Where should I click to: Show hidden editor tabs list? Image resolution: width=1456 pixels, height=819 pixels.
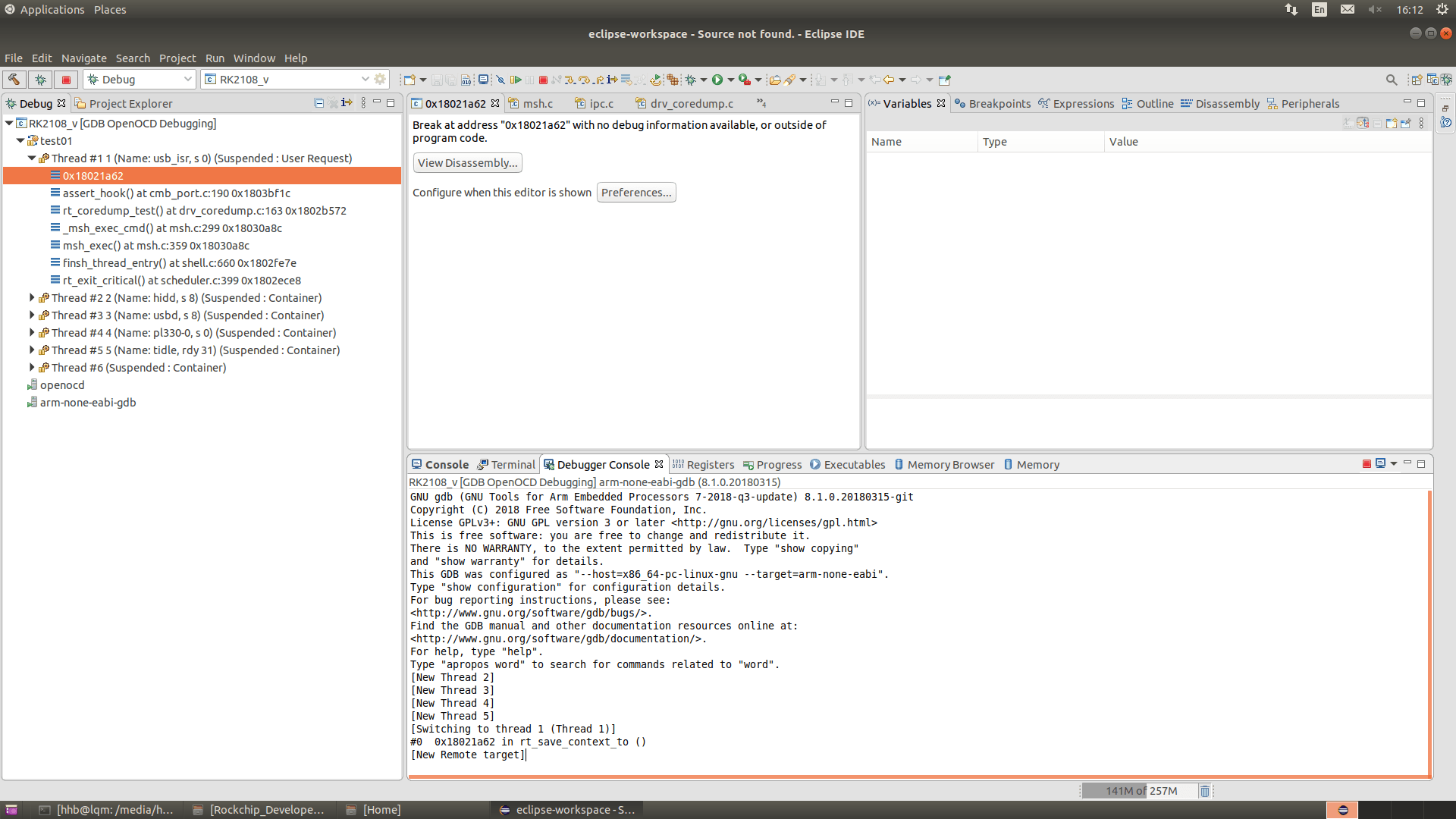pyautogui.click(x=761, y=103)
